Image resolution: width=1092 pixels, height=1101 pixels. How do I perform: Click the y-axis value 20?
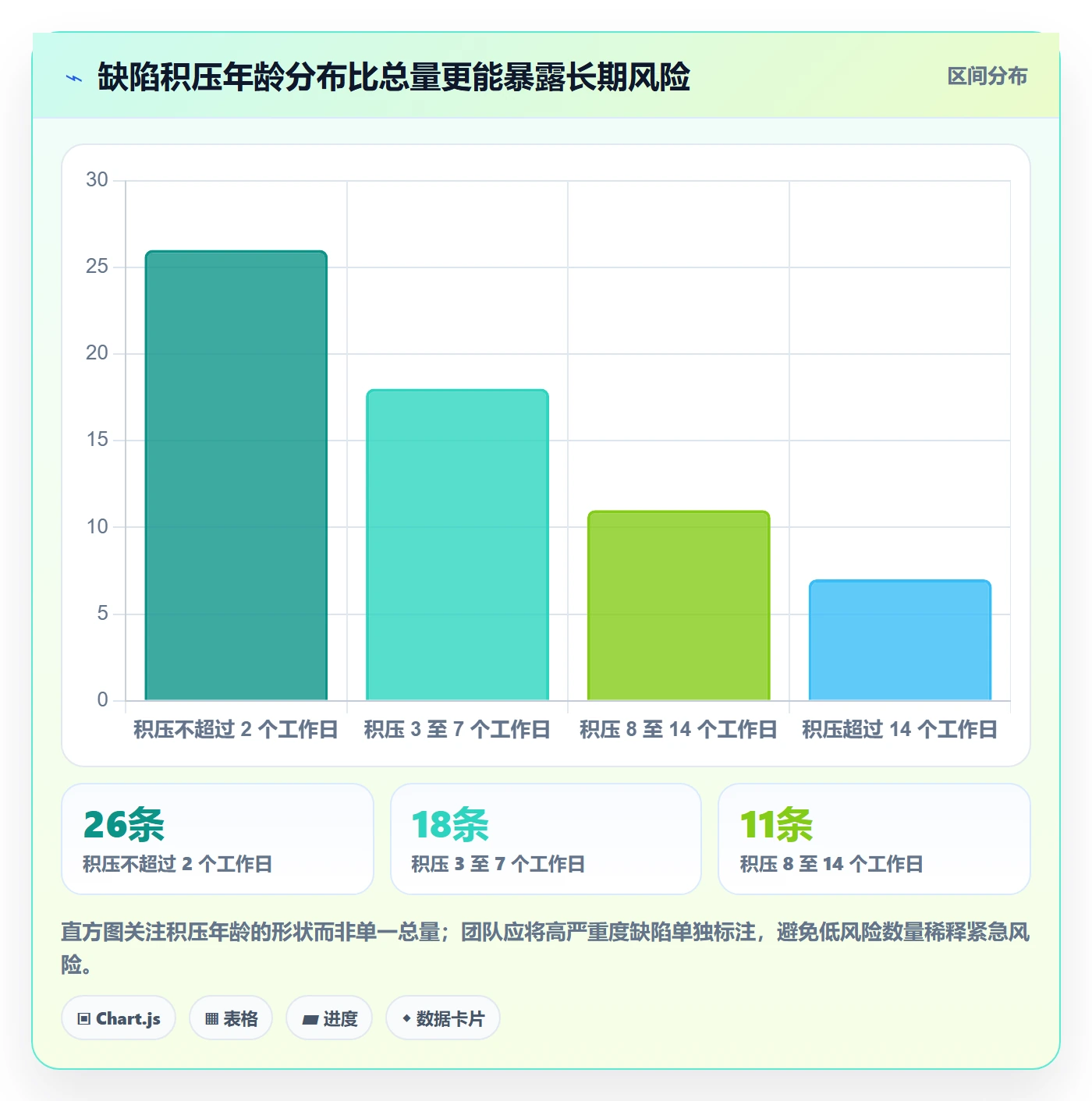point(97,353)
